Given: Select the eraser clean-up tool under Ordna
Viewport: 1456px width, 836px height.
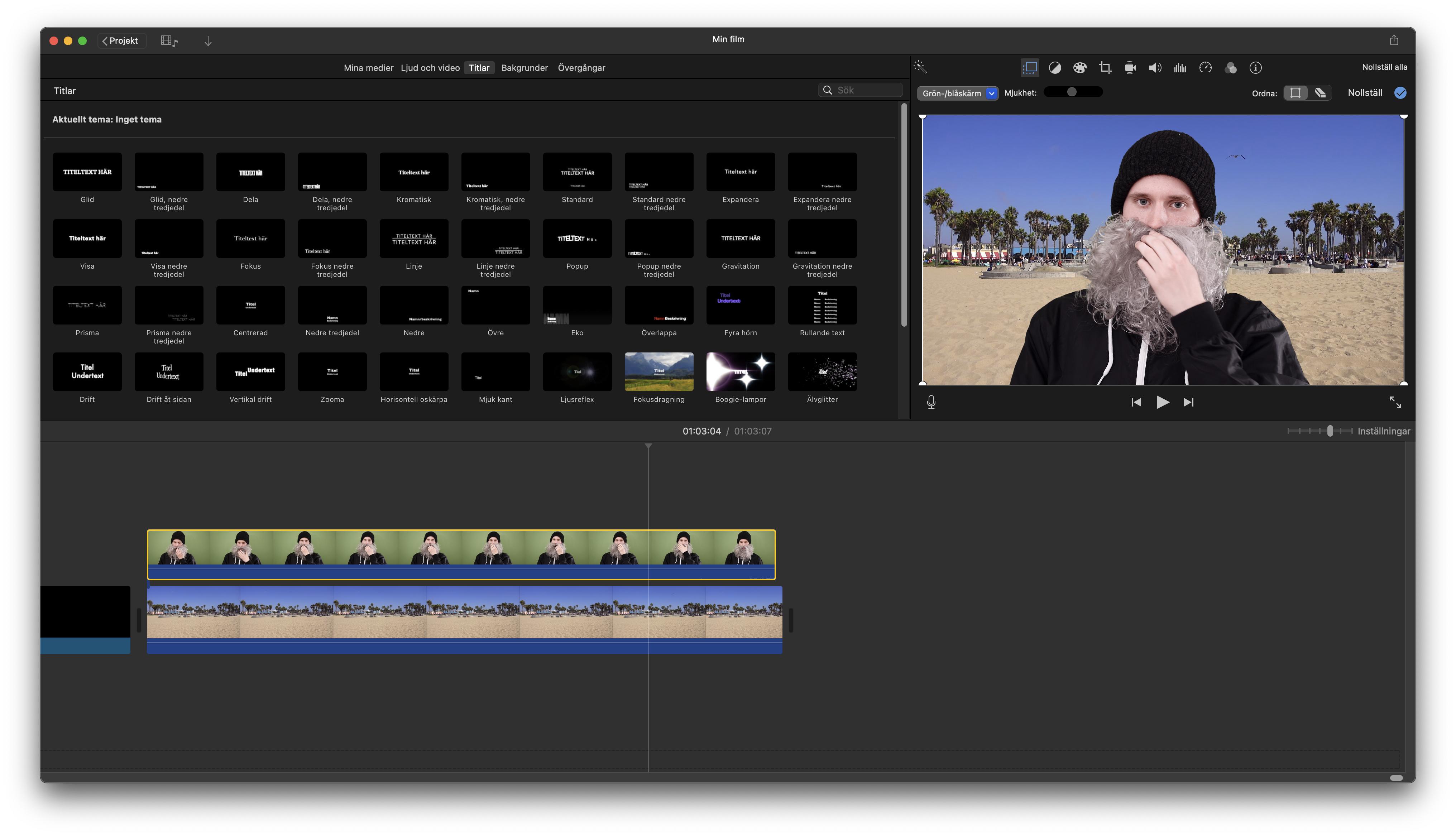Looking at the screenshot, I should click(x=1319, y=93).
